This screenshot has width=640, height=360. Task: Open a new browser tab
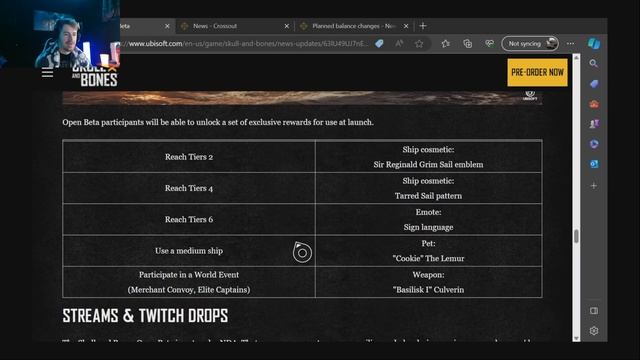coord(423,26)
